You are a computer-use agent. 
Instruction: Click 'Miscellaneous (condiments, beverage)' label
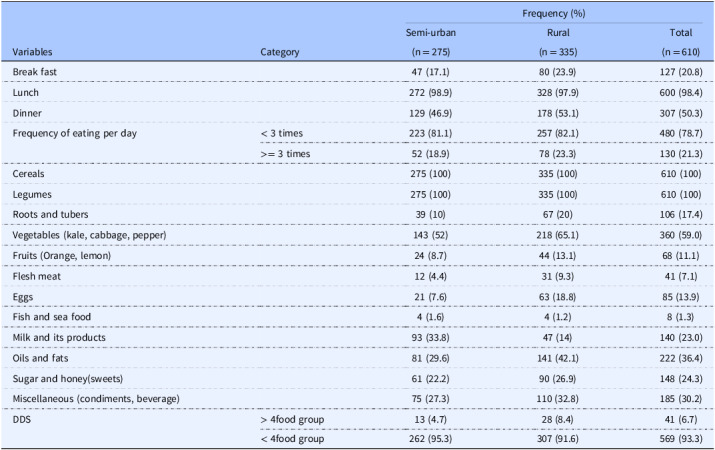(96, 399)
